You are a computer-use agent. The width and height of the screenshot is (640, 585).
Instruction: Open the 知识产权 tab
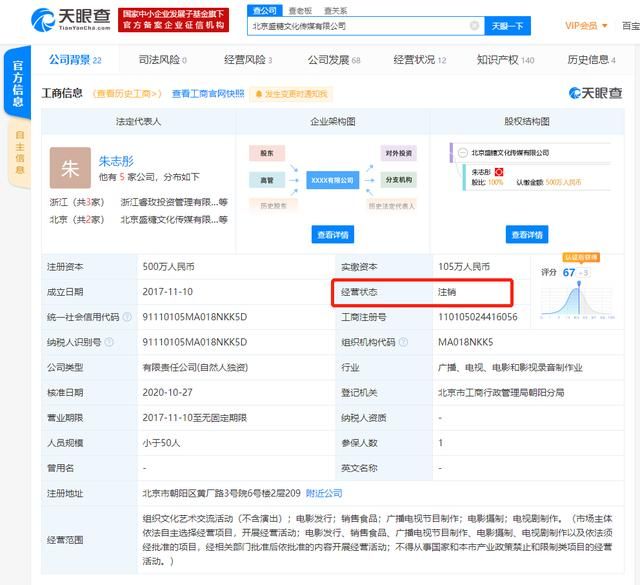(x=505, y=60)
